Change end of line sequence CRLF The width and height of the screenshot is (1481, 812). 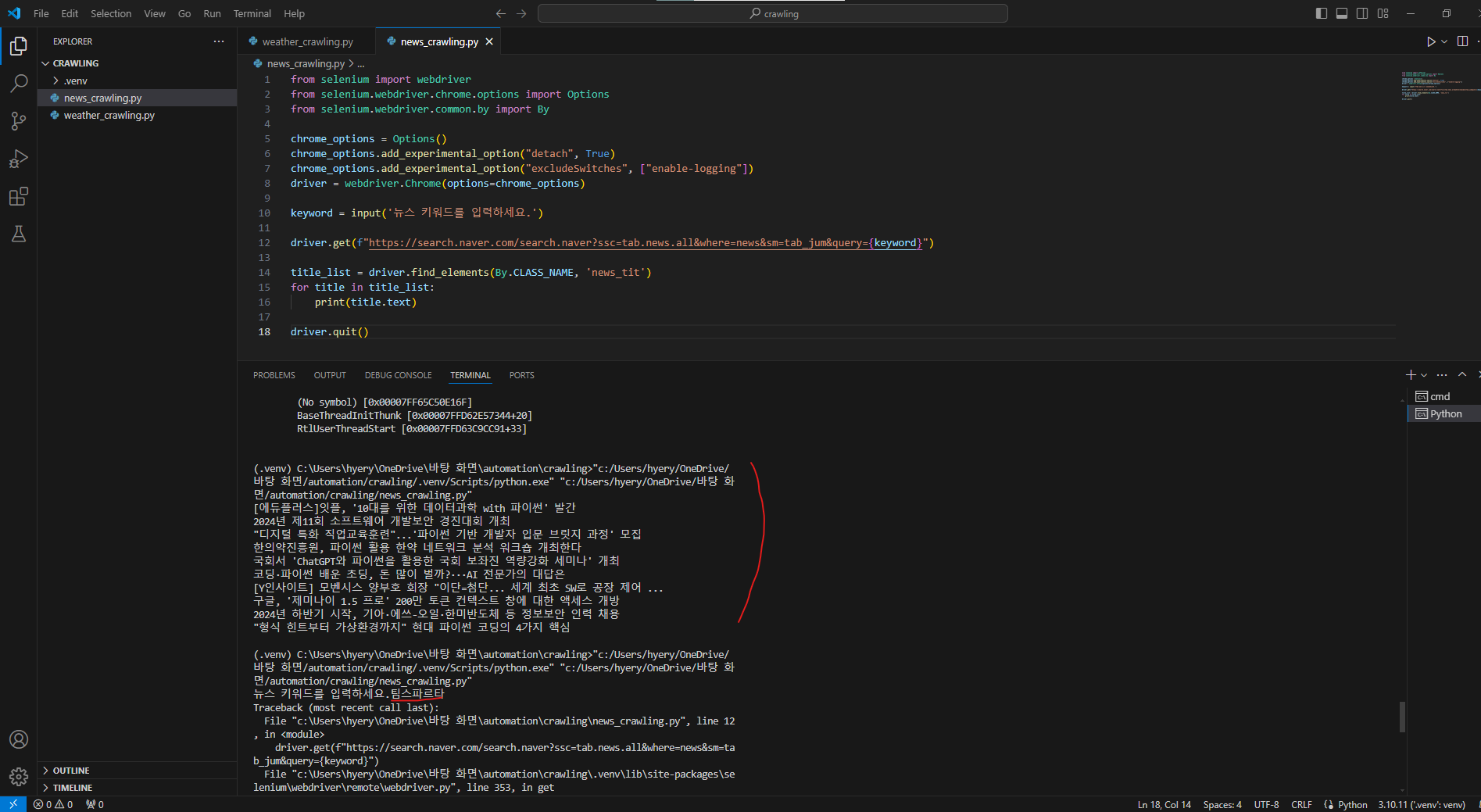pyautogui.click(x=1301, y=804)
